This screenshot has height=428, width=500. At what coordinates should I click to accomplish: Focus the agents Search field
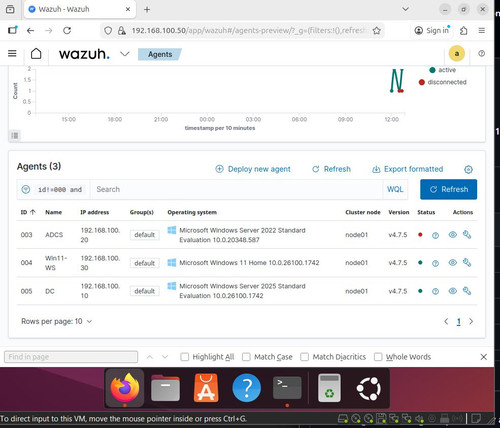click(x=237, y=189)
